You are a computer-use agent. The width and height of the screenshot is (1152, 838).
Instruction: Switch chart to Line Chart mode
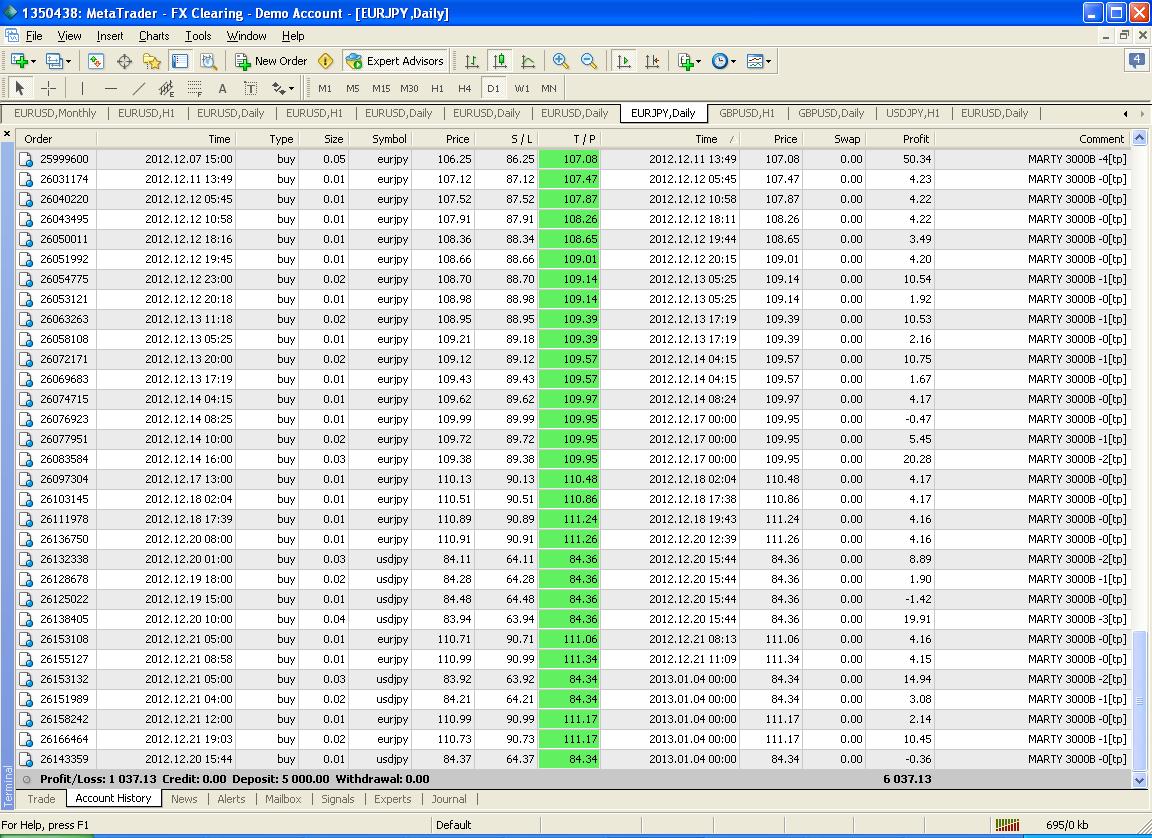point(528,62)
